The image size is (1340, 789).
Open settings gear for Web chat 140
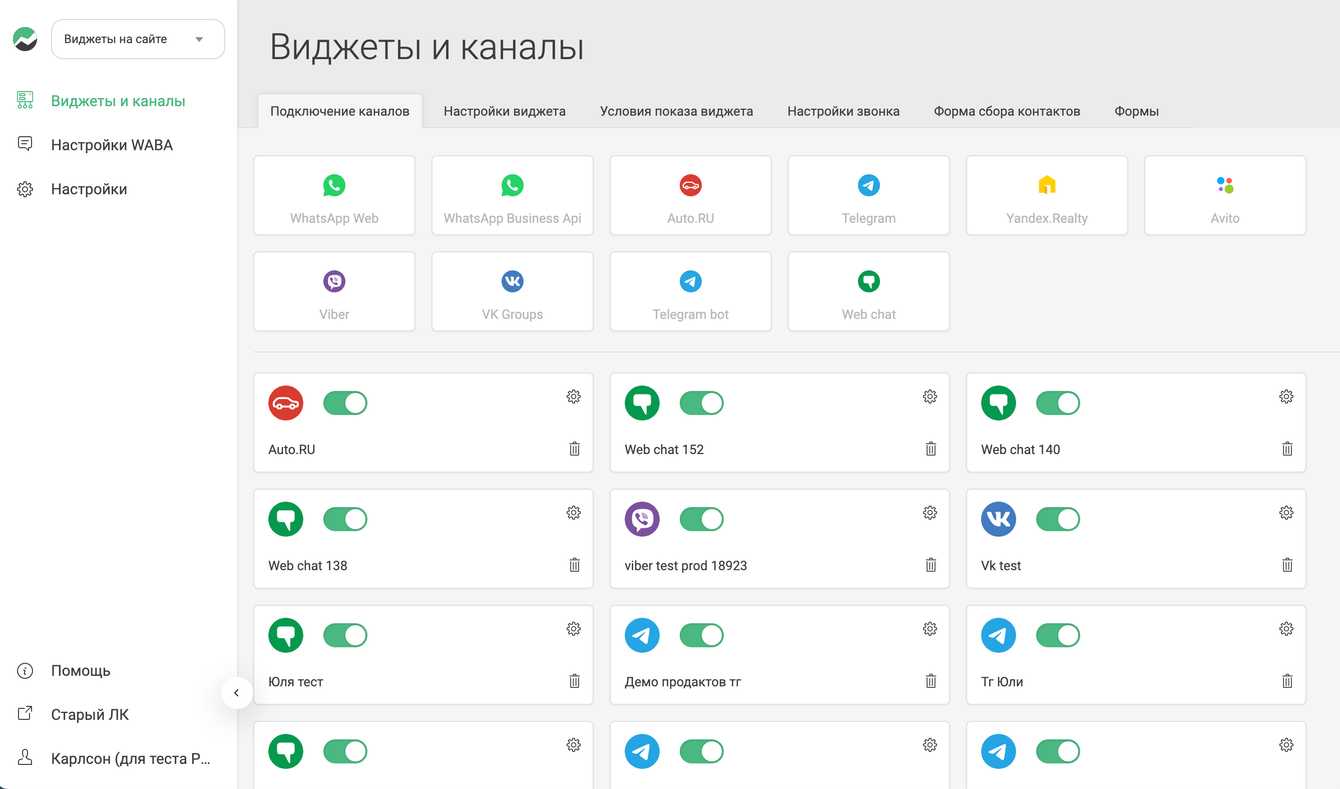[1286, 397]
